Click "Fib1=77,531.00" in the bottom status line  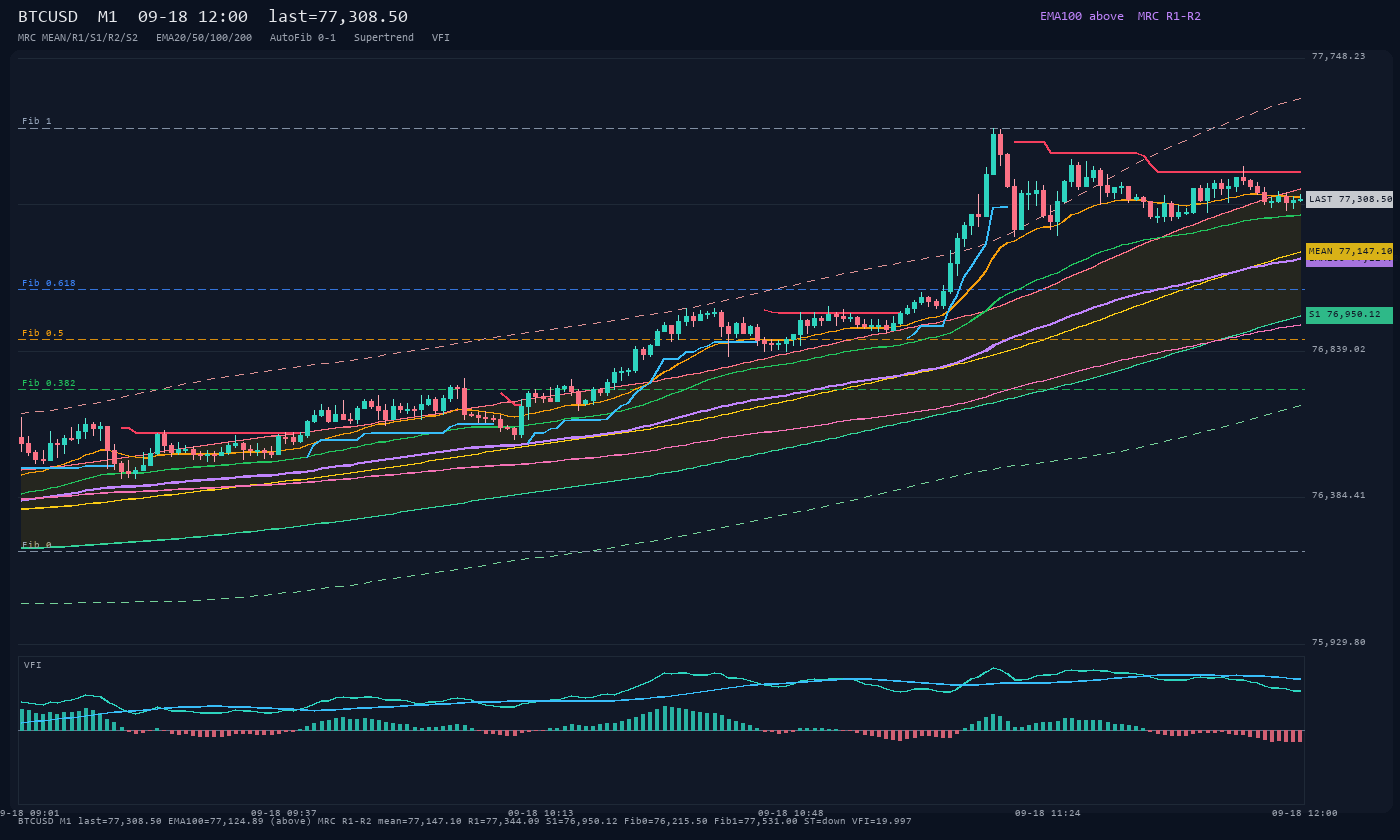pos(756,821)
